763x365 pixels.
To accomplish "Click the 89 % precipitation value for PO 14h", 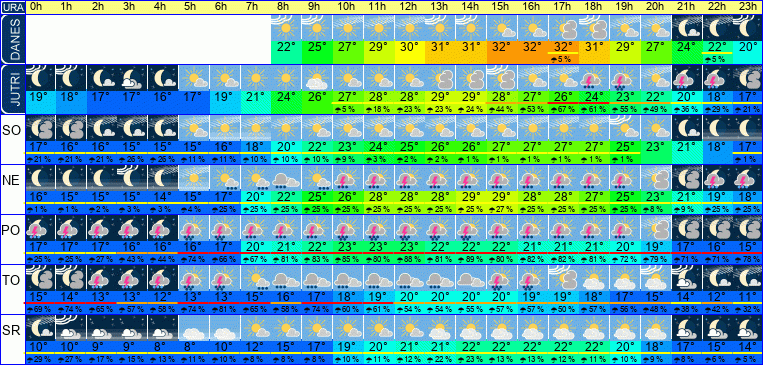I will [470, 259].
